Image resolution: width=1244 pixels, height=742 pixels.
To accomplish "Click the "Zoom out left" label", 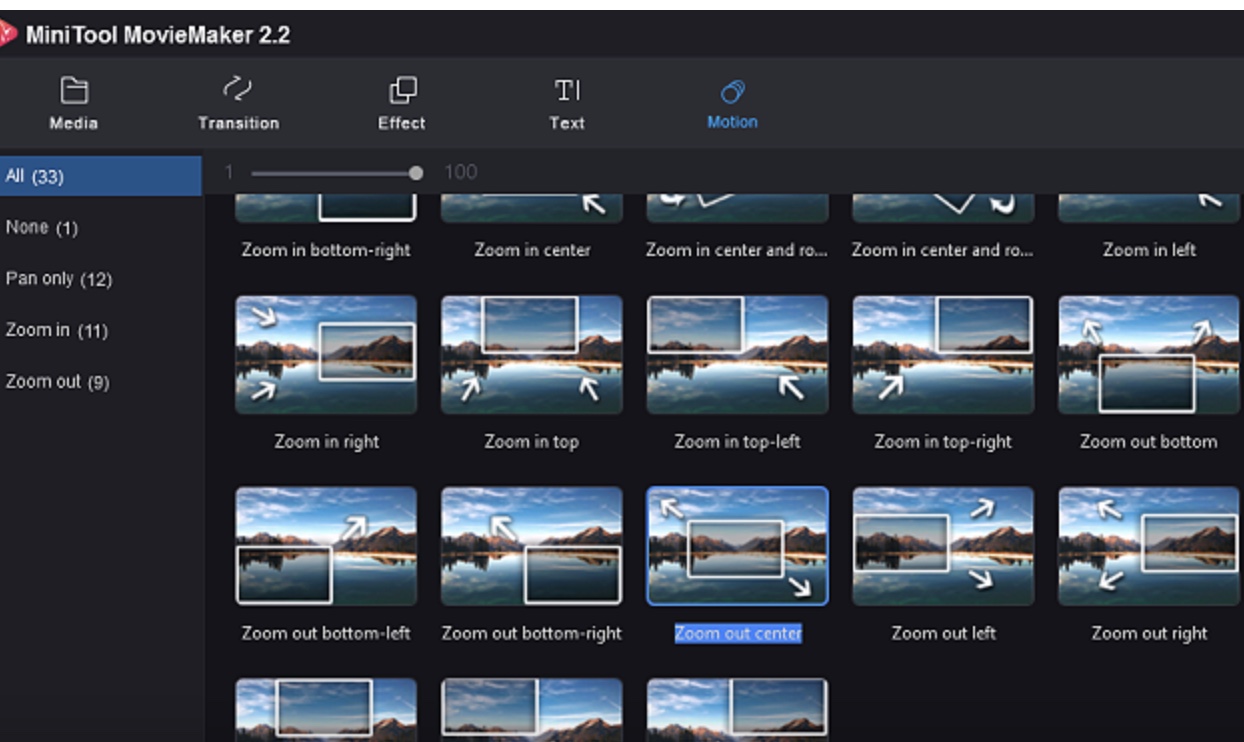I will pyautogui.click(x=943, y=634).
